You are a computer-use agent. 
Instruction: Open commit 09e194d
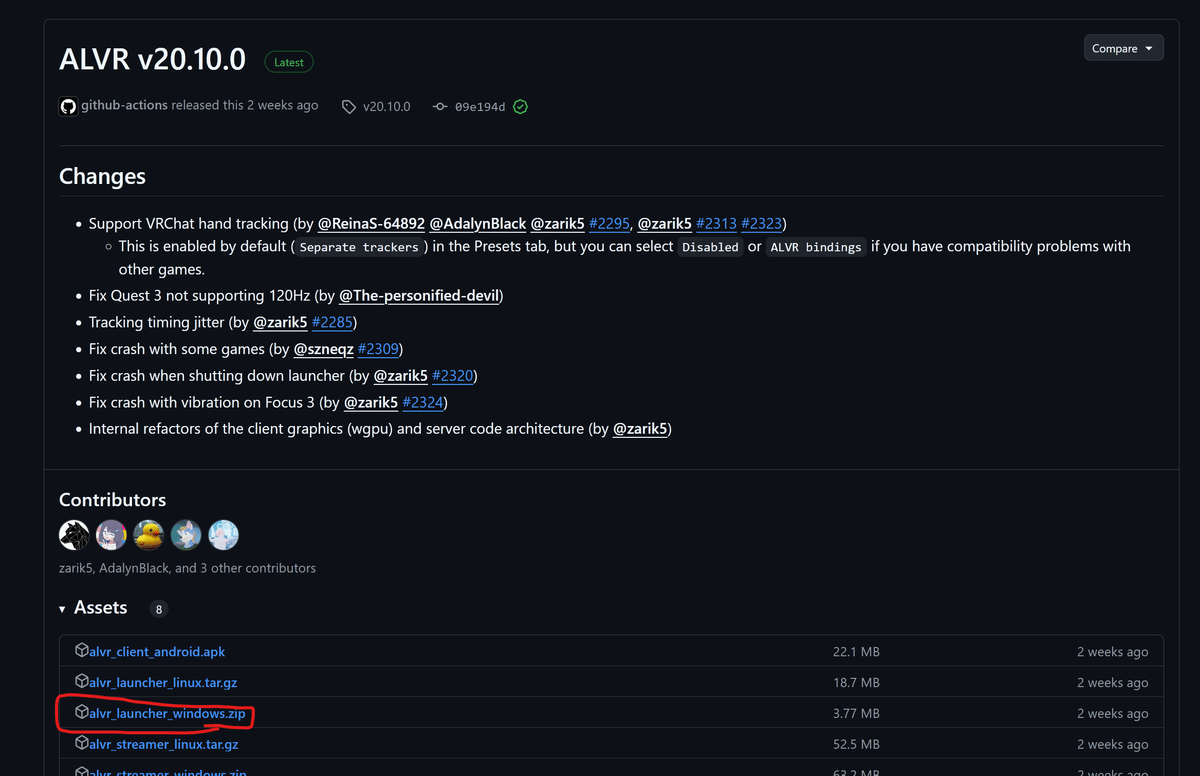tap(480, 106)
